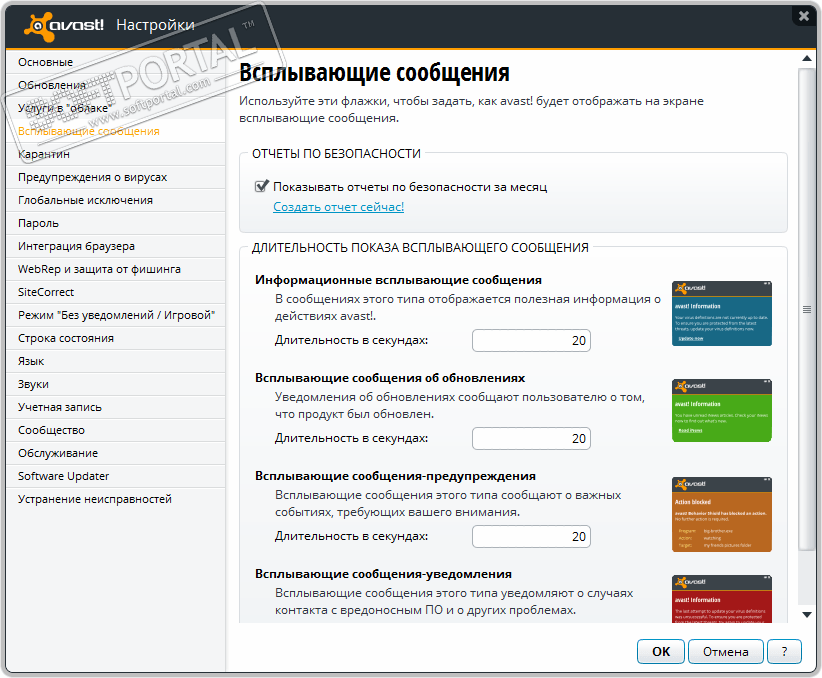Image resolution: width=822 pixels, height=678 pixels.
Task: Click the Настройки title text
Action: [x=155, y=25]
